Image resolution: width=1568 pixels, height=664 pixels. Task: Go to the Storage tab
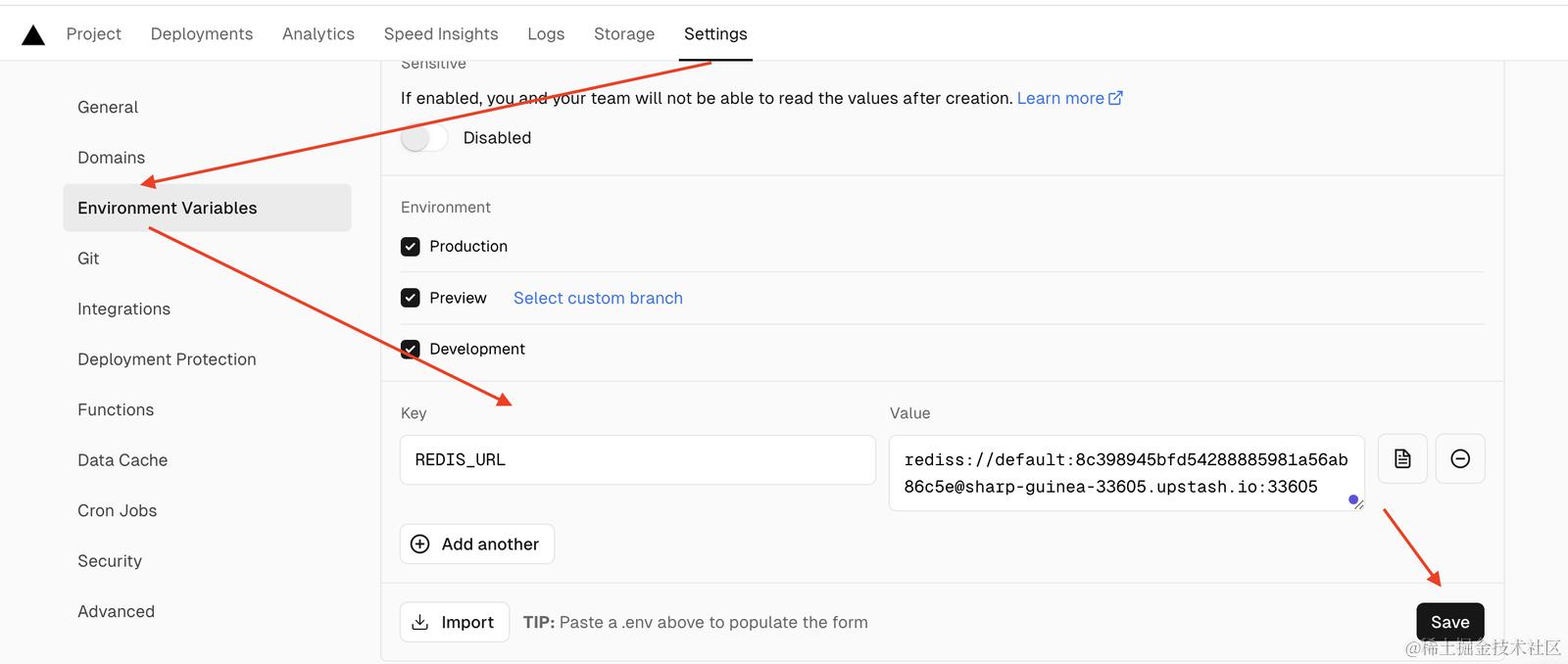(x=623, y=34)
